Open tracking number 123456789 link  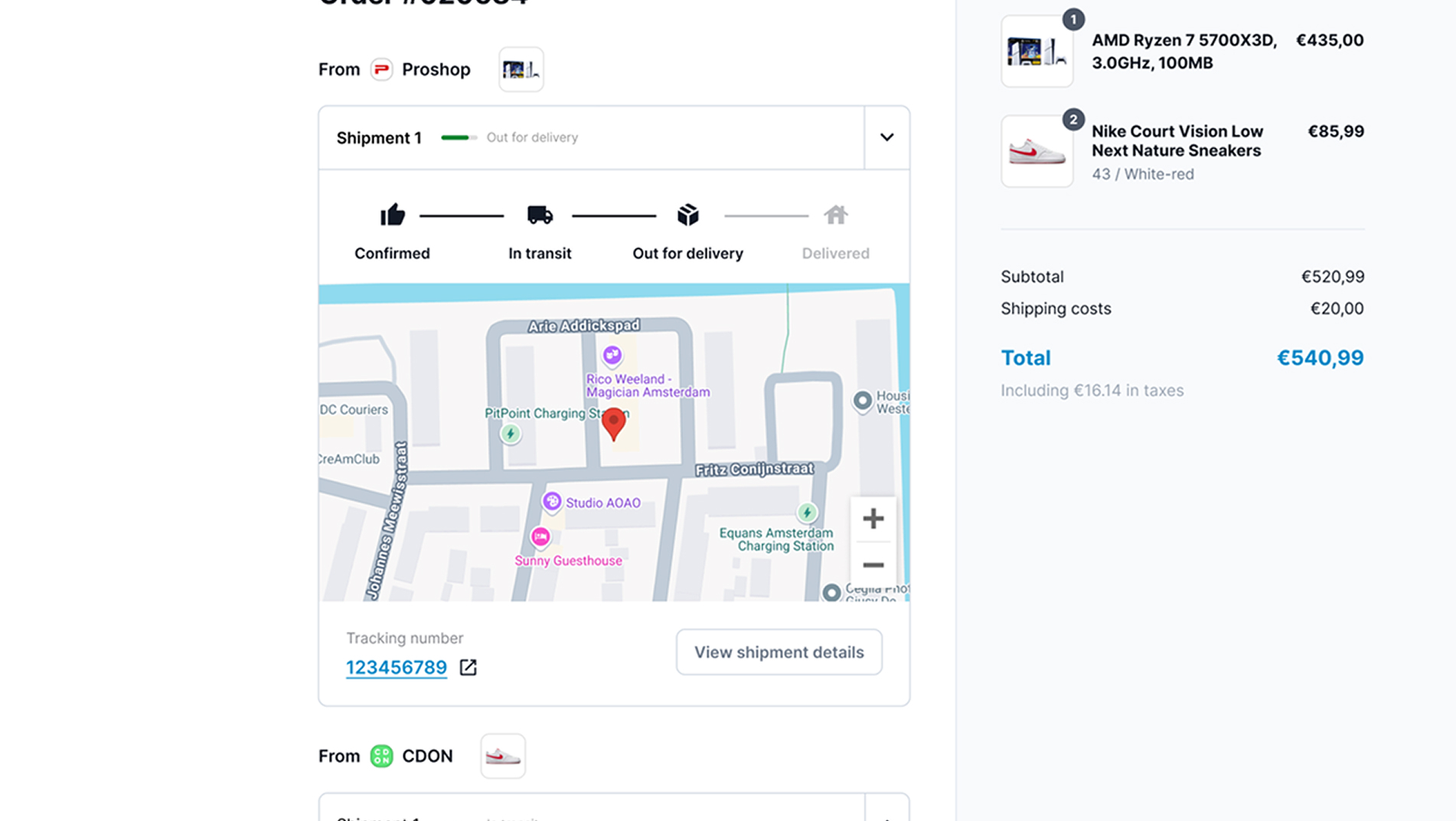pyautogui.click(x=396, y=667)
